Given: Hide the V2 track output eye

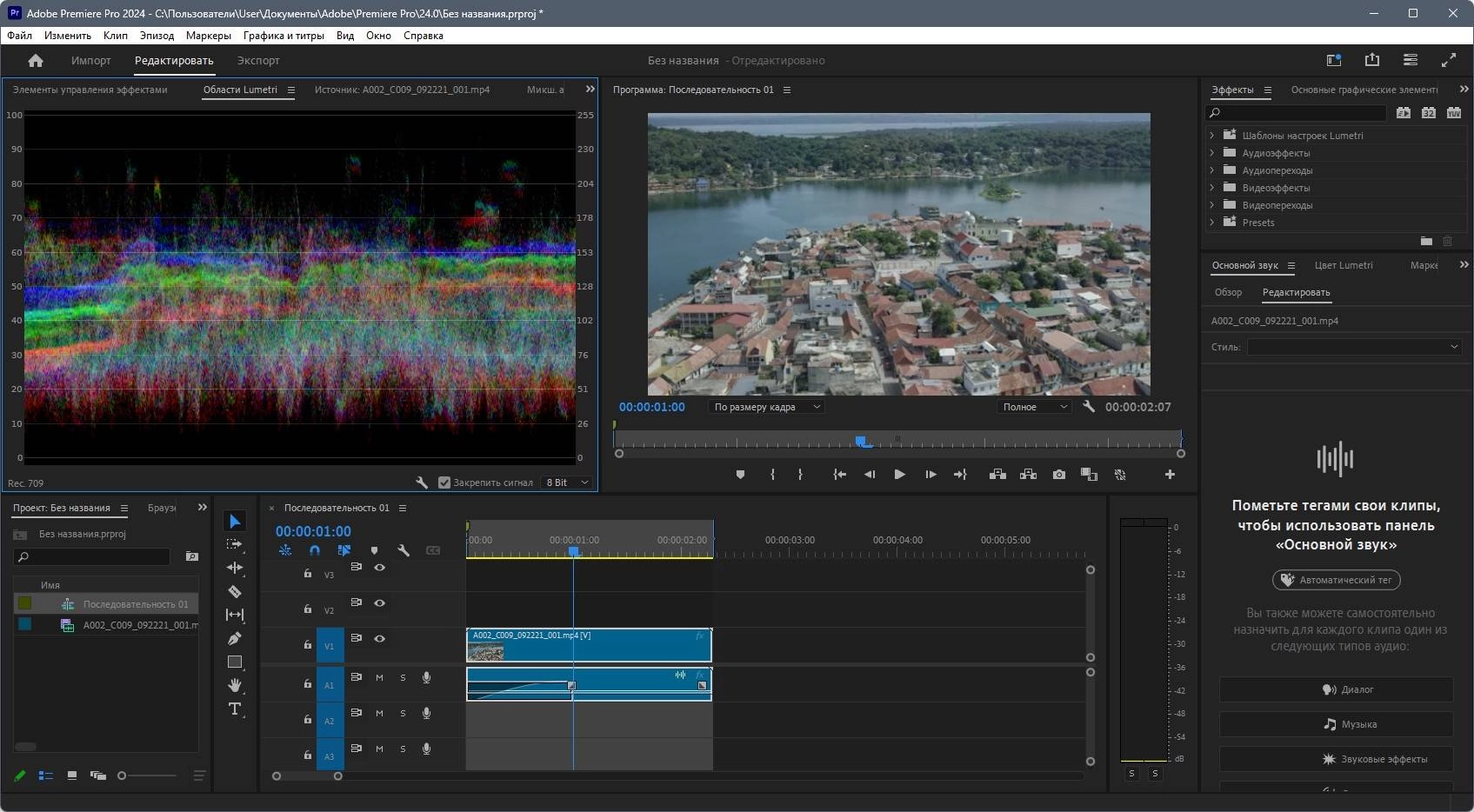Looking at the screenshot, I should pyautogui.click(x=379, y=602).
